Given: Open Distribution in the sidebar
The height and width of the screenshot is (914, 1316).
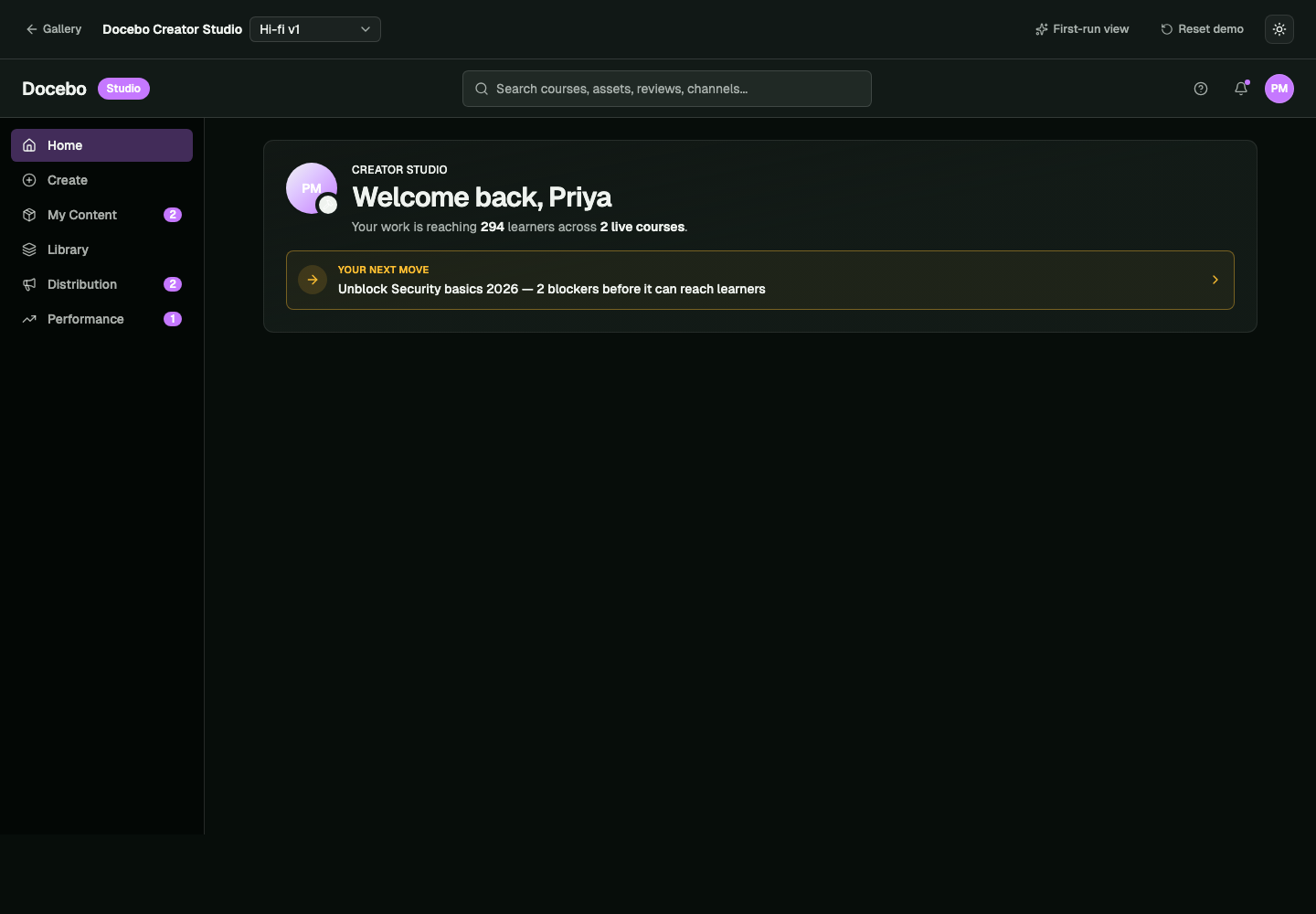Looking at the screenshot, I should pos(101,284).
